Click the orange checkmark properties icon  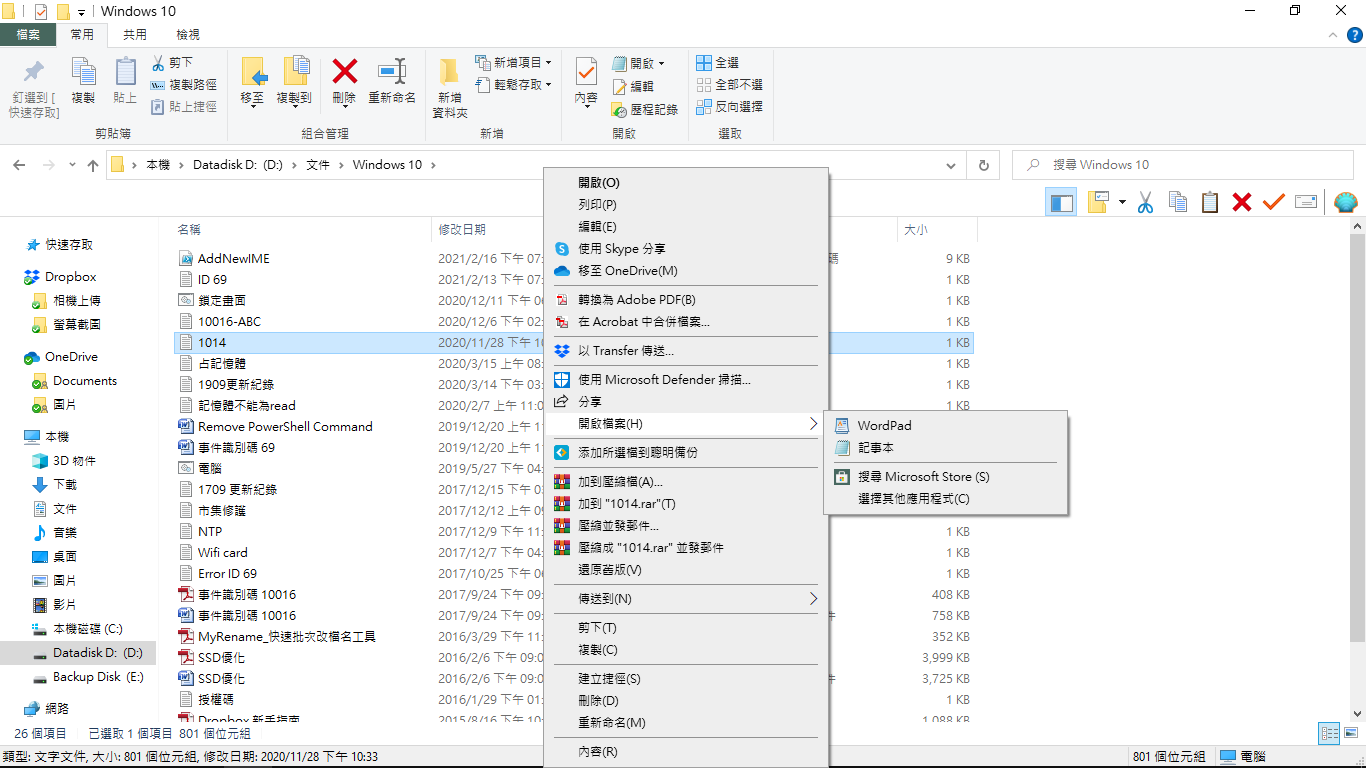pos(1273,202)
